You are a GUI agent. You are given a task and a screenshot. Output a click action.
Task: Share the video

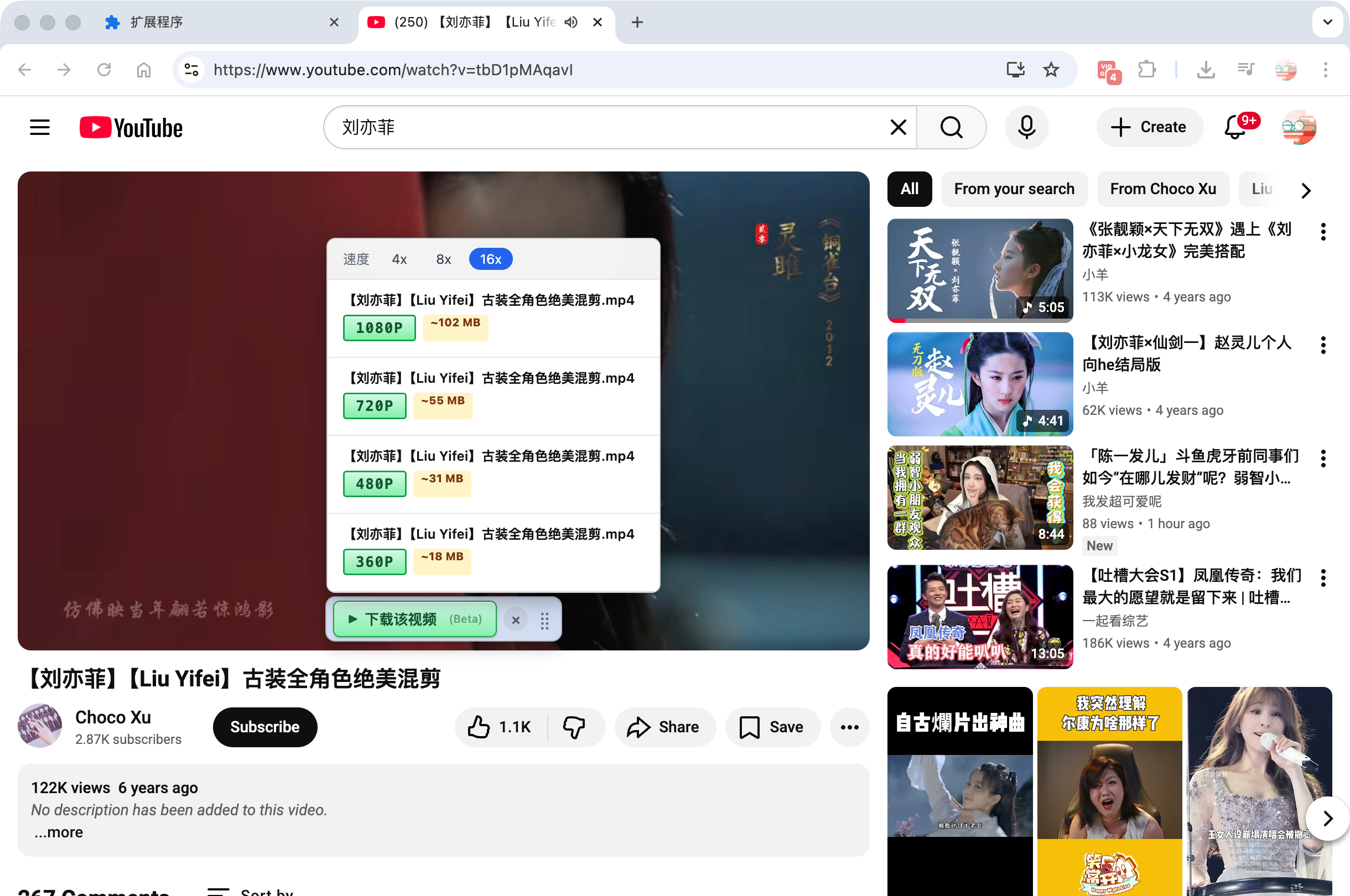[664, 727]
